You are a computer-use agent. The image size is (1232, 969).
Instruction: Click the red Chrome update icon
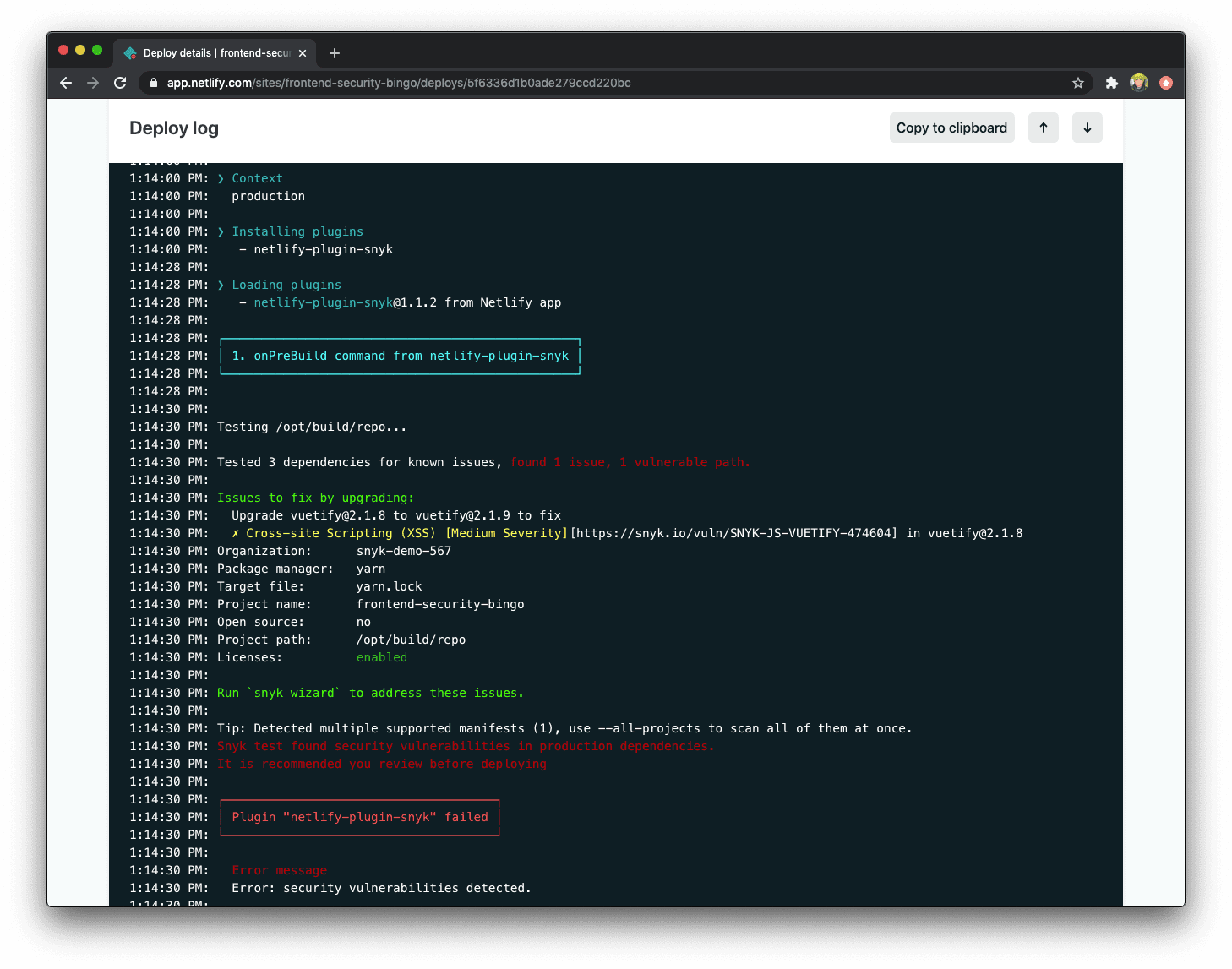1166,83
